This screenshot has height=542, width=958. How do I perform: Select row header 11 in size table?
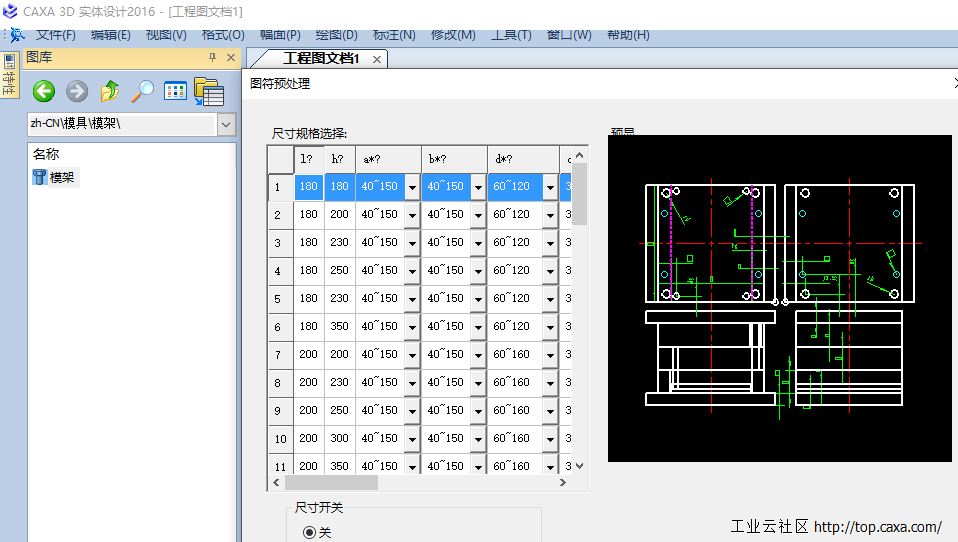coord(280,466)
